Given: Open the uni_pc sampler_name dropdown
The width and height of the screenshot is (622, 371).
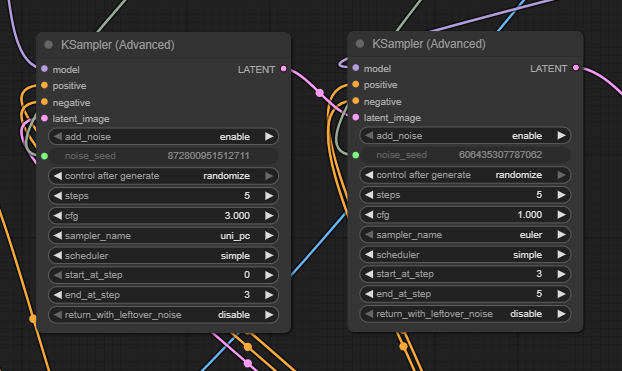Looking at the screenshot, I should [x=163, y=236].
